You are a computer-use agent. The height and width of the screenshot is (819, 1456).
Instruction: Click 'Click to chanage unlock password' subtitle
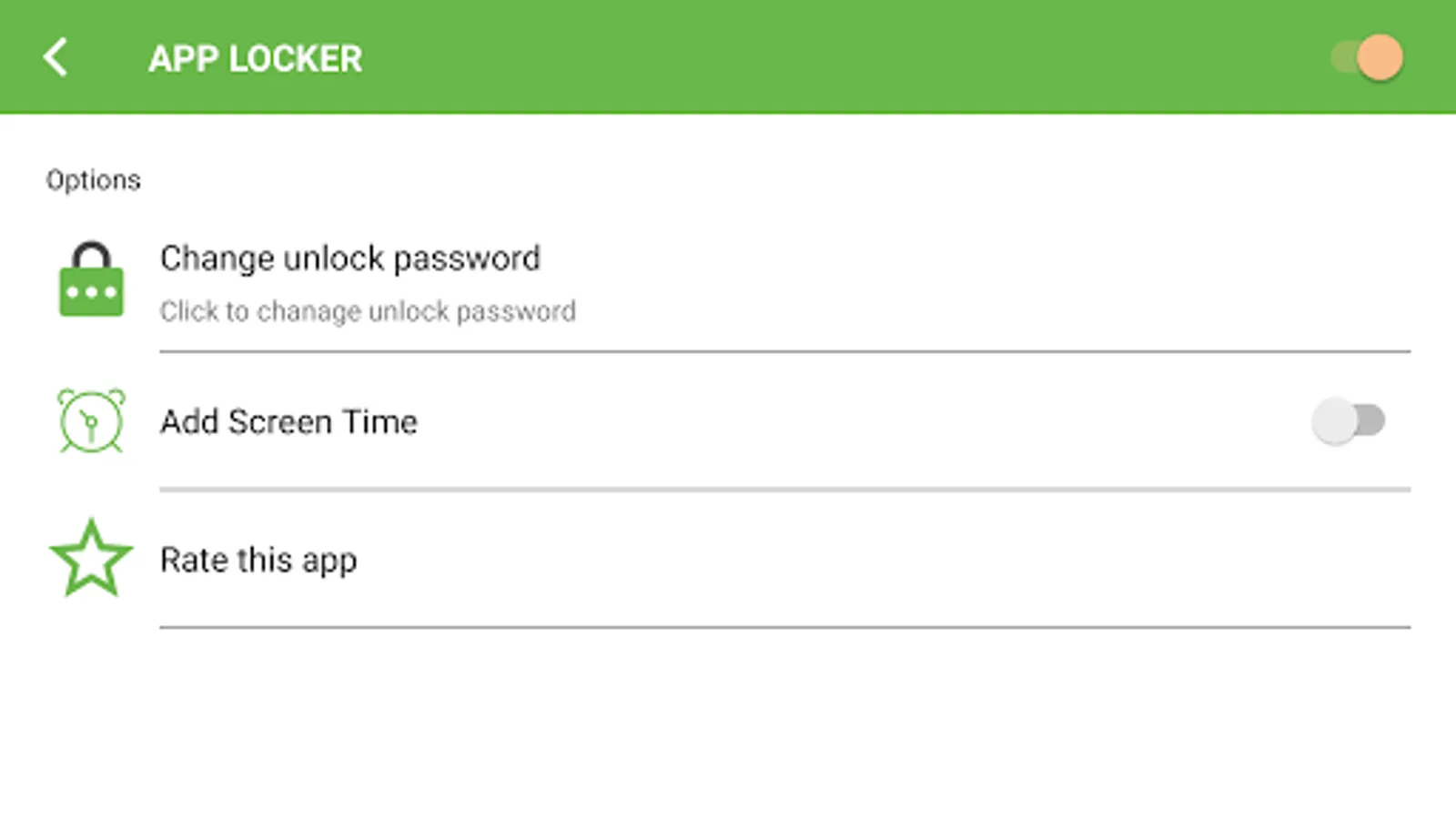[368, 311]
